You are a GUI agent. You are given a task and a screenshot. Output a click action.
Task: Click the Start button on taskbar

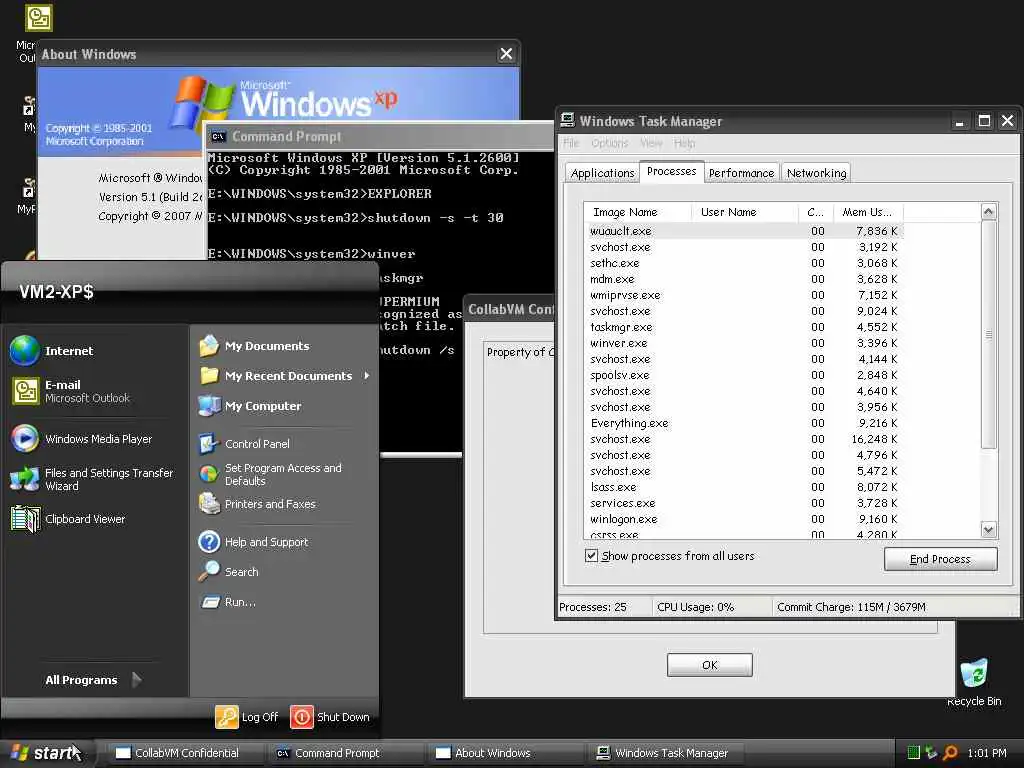click(x=46, y=753)
